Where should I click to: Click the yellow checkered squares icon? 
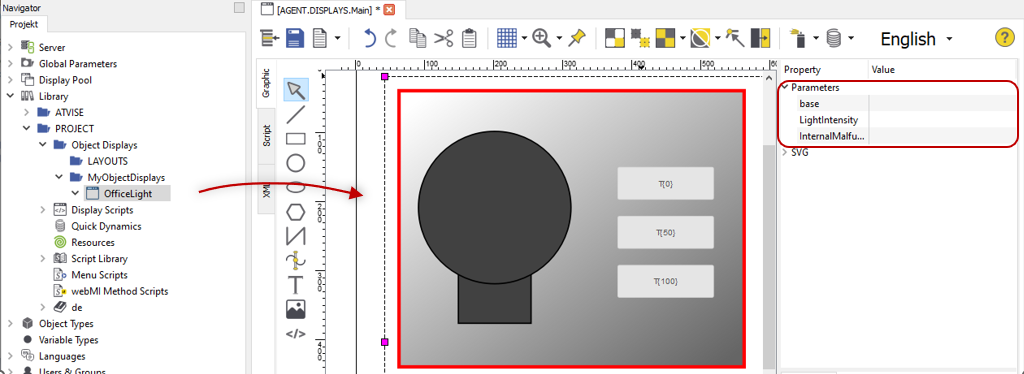point(665,39)
